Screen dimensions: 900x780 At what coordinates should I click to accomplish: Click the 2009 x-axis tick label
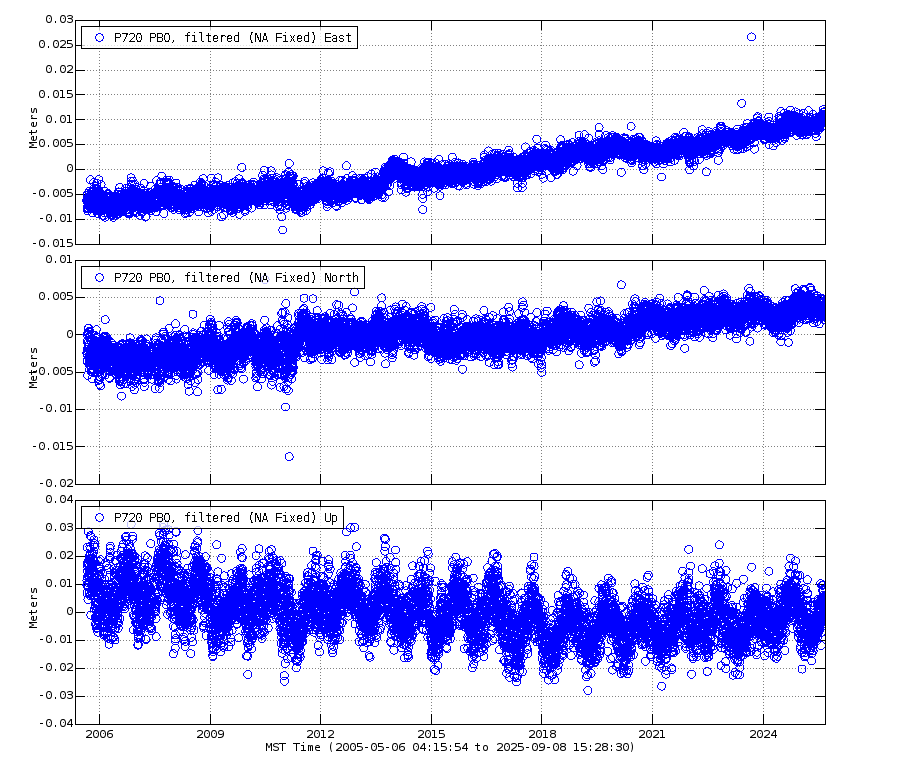(x=210, y=734)
